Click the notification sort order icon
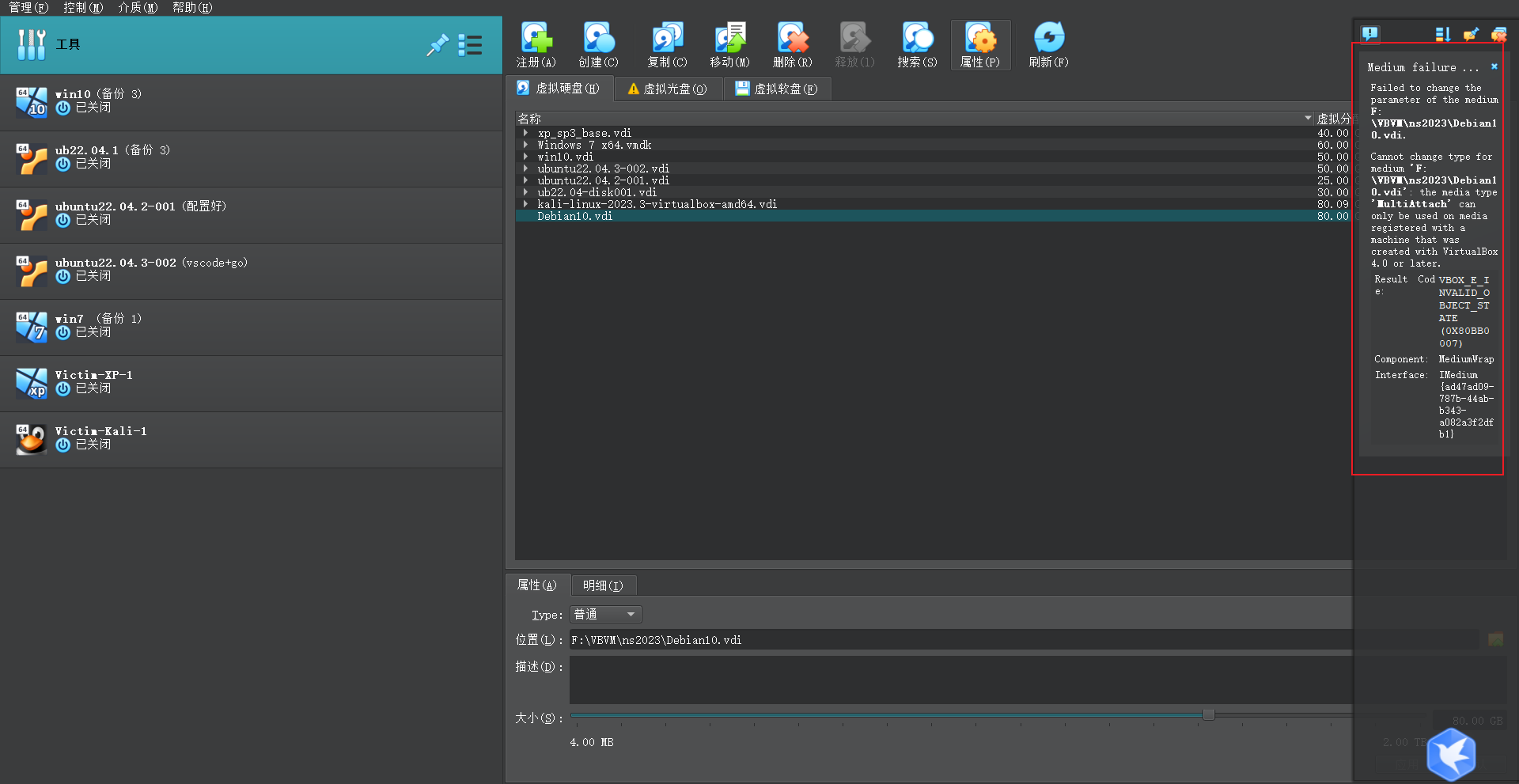This screenshot has width=1519, height=784. [1443, 34]
